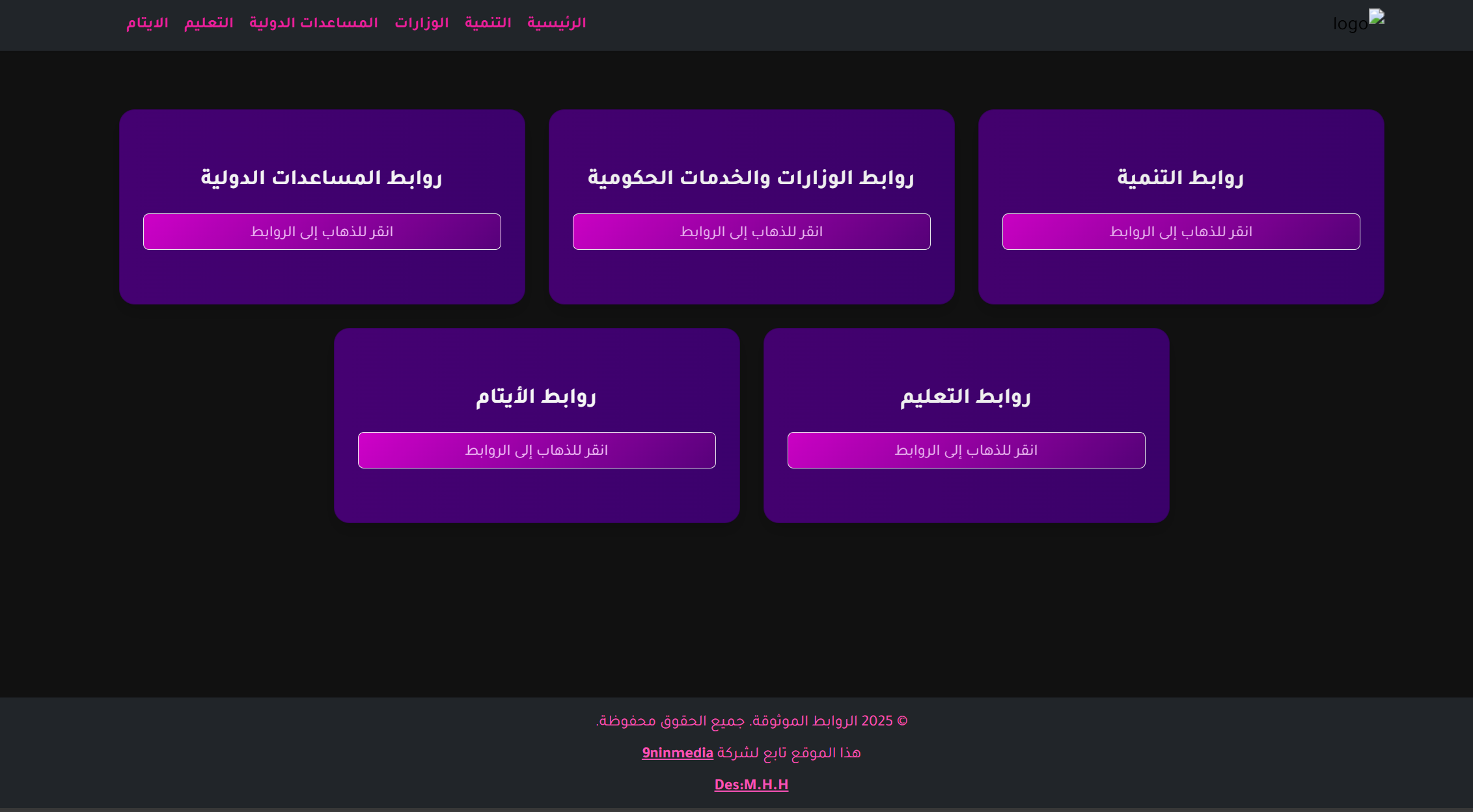
Task: Open the الرئيسية navigation link
Action: [x=557, y=23]
